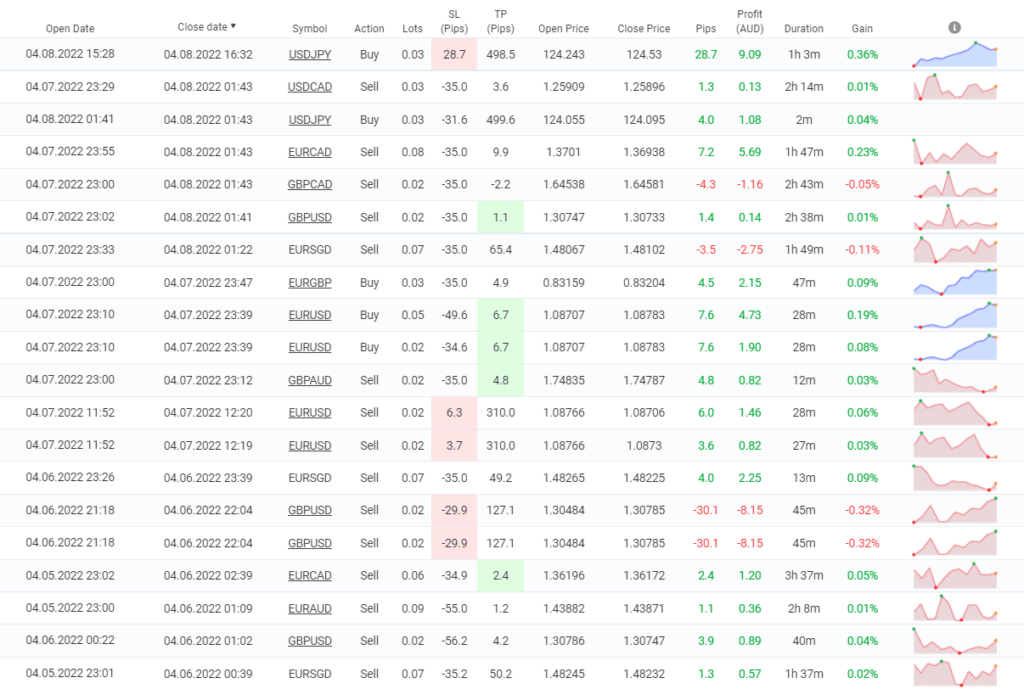This screenshot has height=689, width=1024.
Task: Click the sparkline chart in the GBPAUD row
Action: (954, 380)
